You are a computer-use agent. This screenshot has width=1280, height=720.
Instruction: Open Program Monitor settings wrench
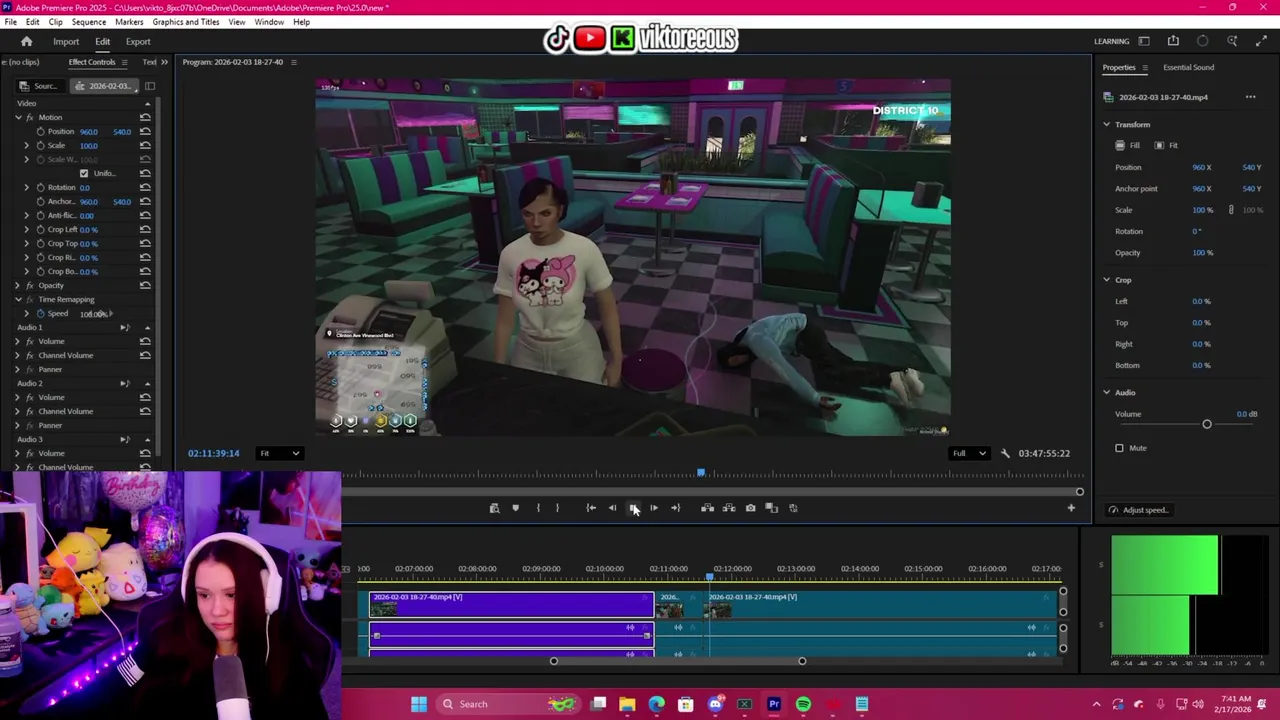tap(1005, 453)
